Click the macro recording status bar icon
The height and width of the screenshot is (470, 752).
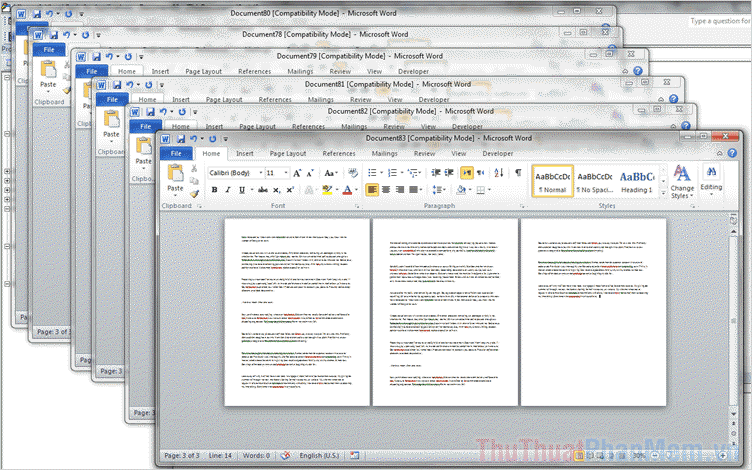[354, 455]
